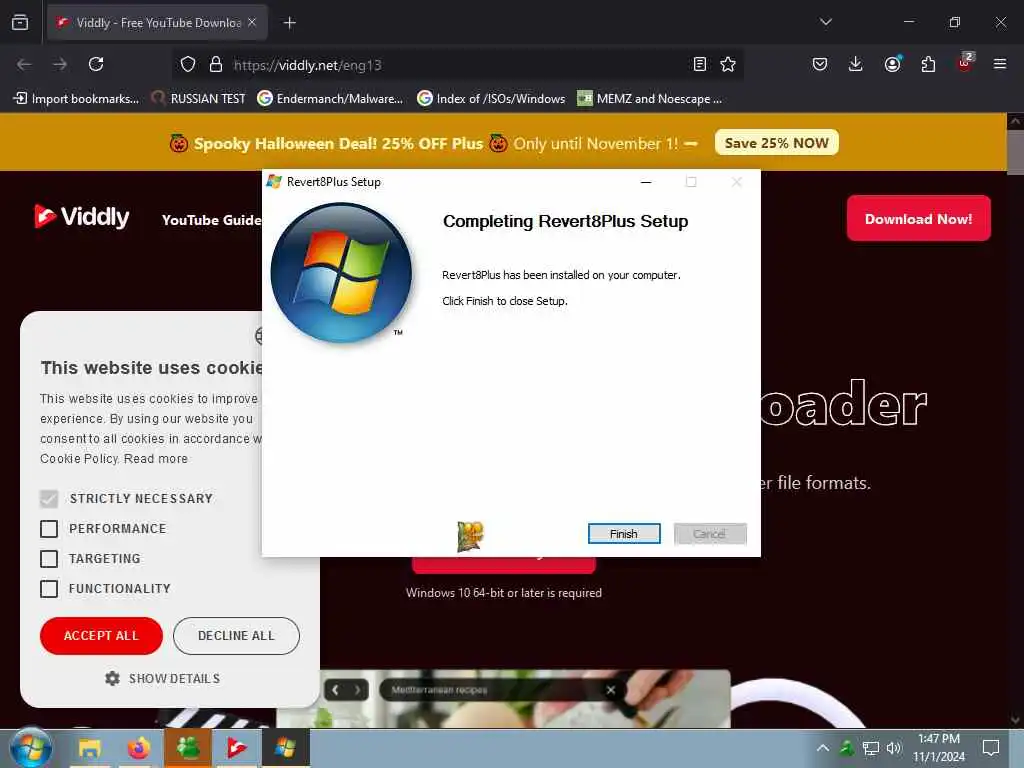Screen dimensions: 1024x768
Task: Open the Extensions puzzle icon
Action: [928, 64]
